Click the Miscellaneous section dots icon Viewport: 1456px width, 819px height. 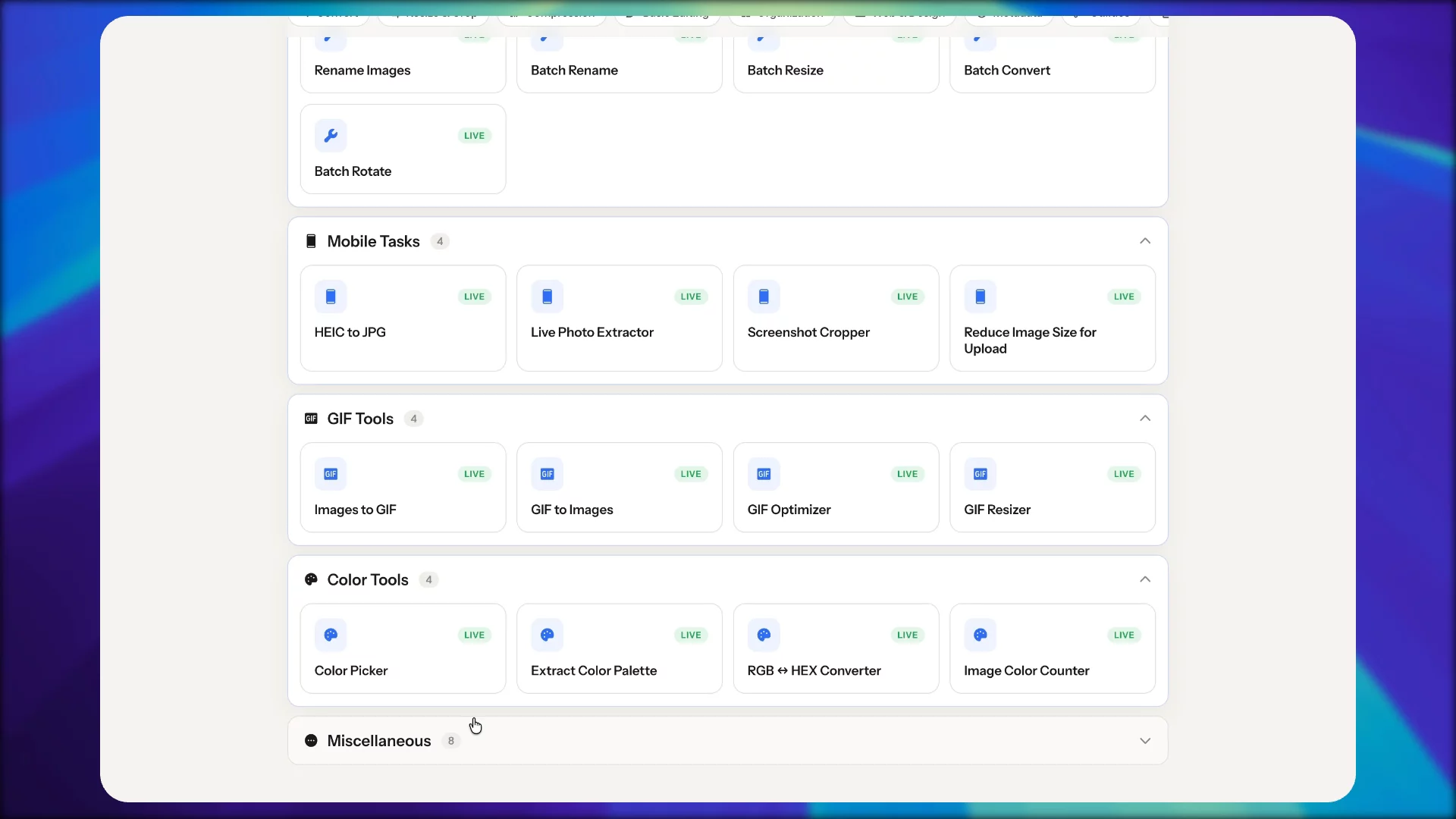pos(311,741)
